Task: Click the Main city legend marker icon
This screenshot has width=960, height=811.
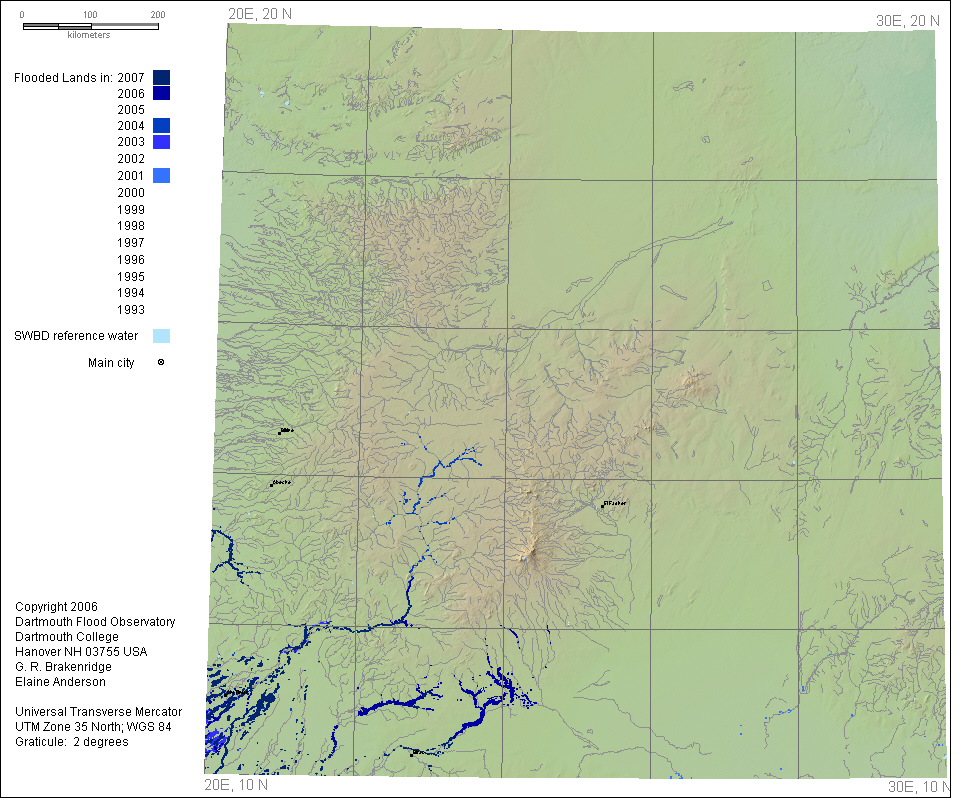Action: 160,363
